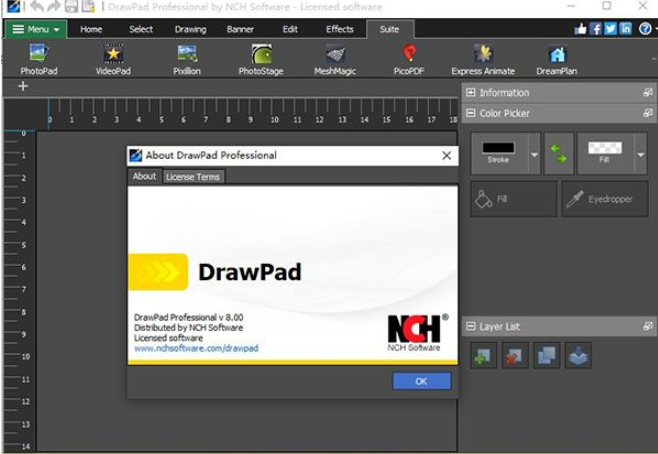Duplicate layer icon in Layer List

546,355
